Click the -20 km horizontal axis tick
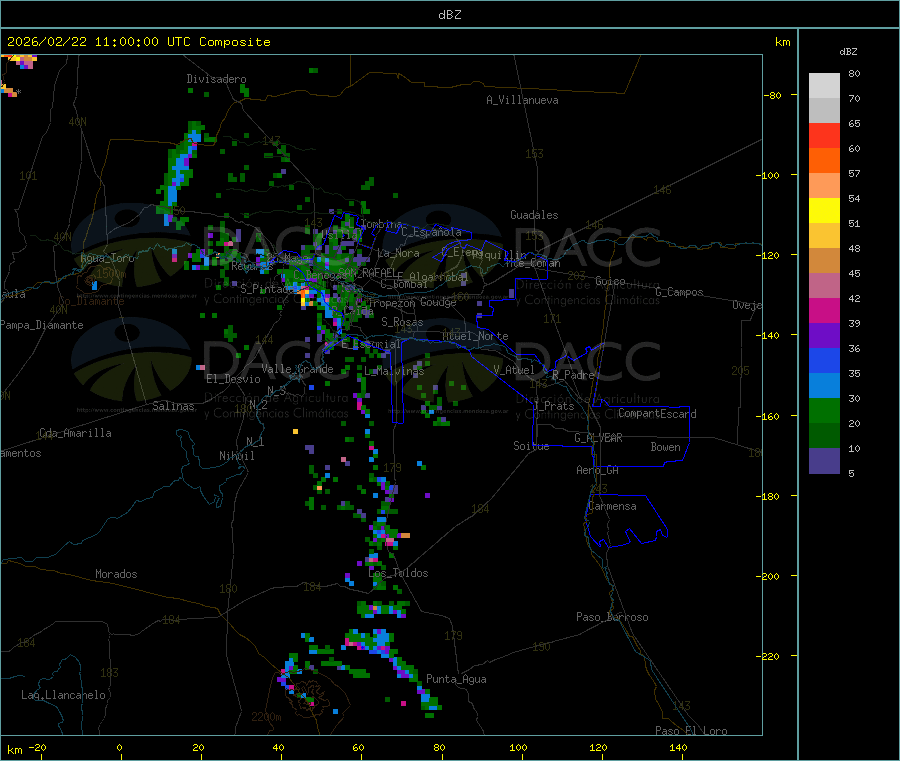This screenshot has width=900, height=761. [x=37, y=747]
